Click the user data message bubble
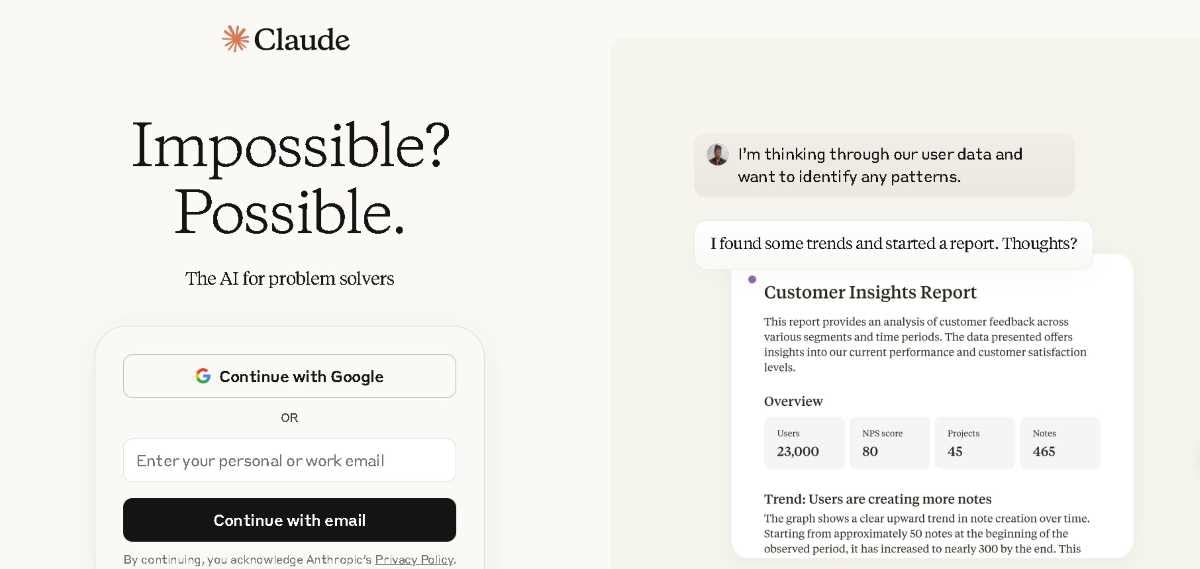This screenshot has width=1200, height=569. [884, 165]
